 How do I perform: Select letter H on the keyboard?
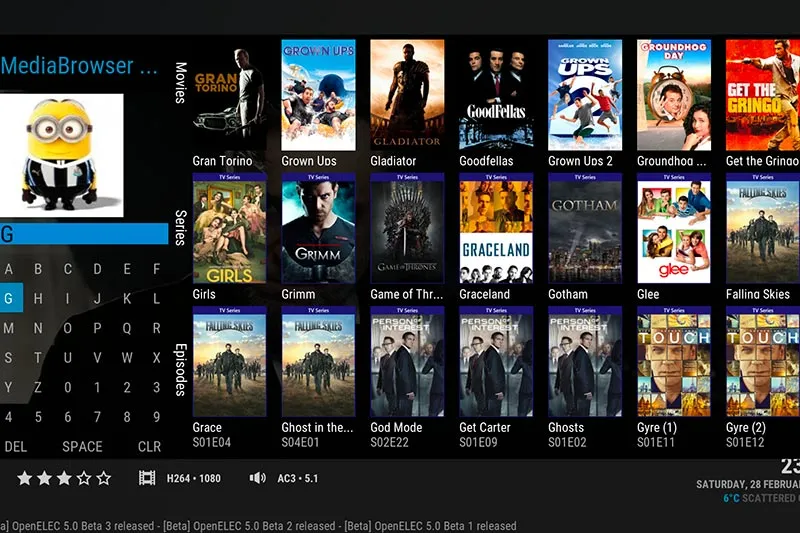38,298
